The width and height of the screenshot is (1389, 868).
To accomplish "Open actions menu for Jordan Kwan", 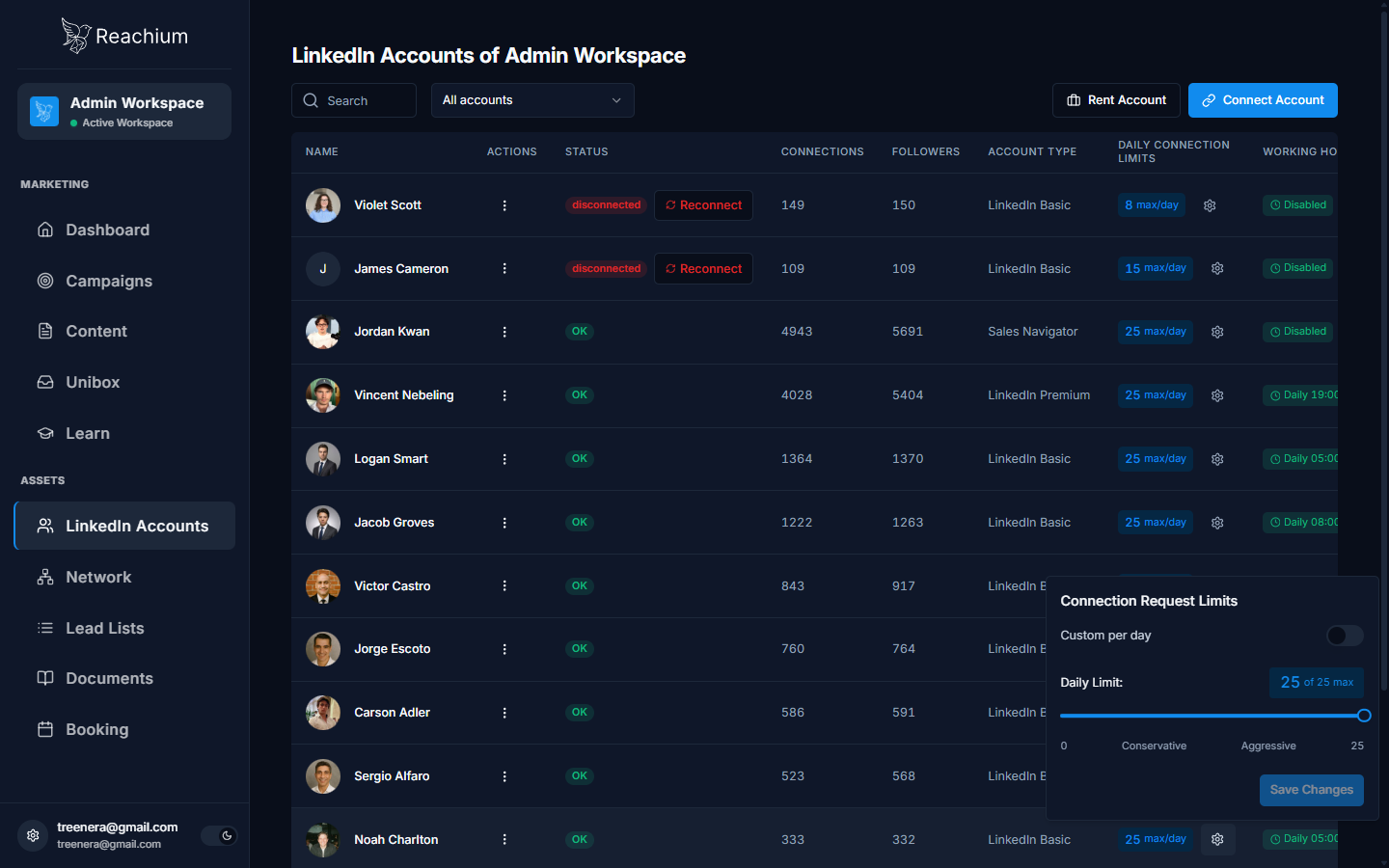I will point(504,332).
